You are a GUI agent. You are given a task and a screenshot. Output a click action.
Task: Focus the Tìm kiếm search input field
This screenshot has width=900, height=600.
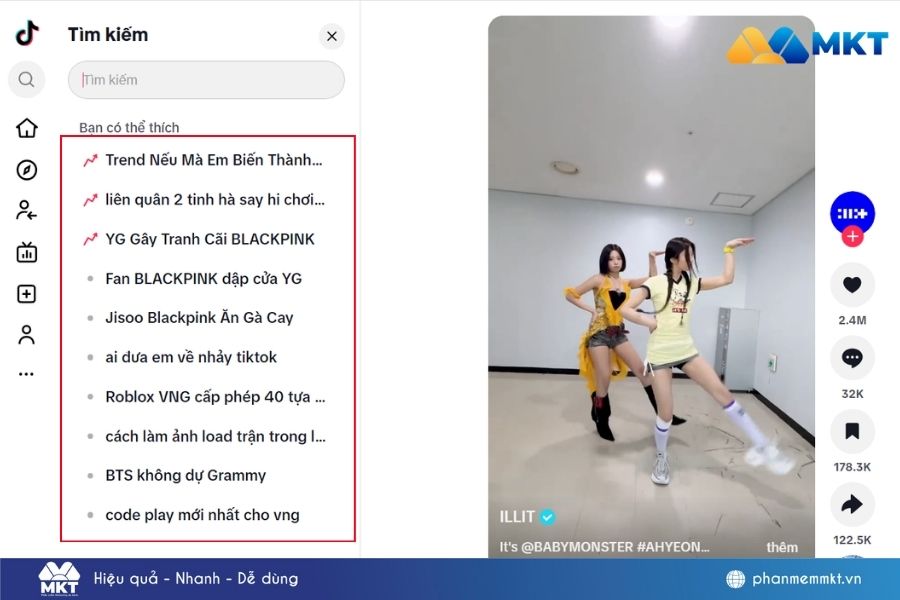click(206, 80)
